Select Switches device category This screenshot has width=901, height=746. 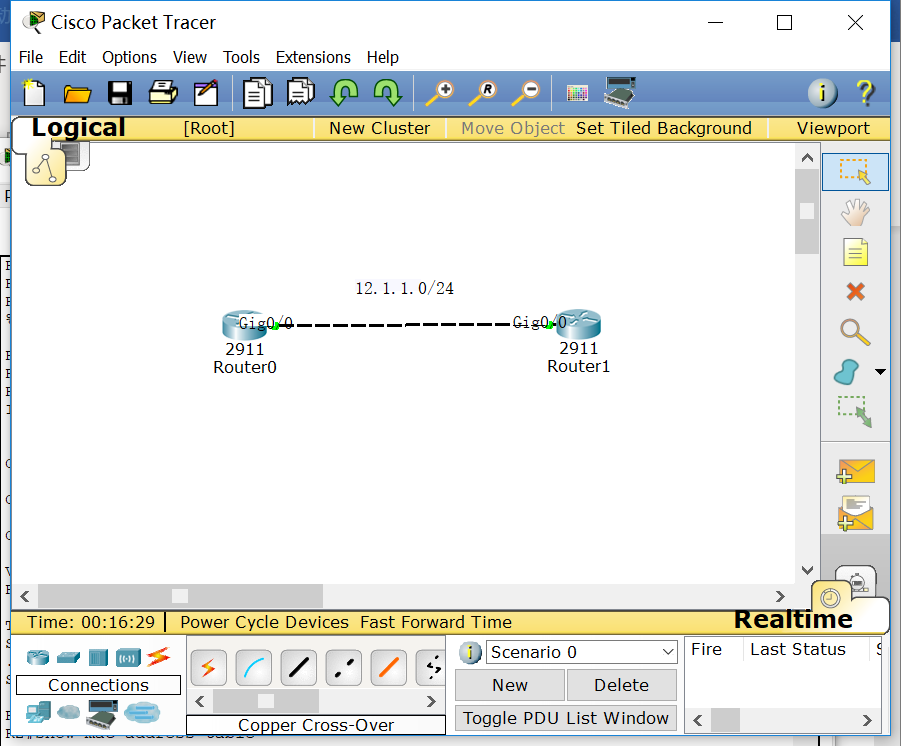tap(68, 656)
